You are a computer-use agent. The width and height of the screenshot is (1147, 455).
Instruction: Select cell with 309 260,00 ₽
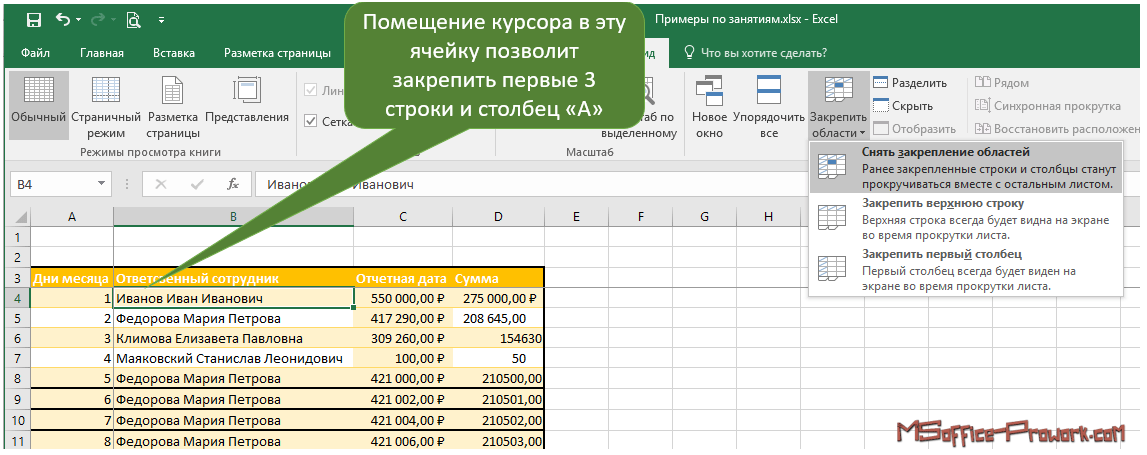click(402, 339)
